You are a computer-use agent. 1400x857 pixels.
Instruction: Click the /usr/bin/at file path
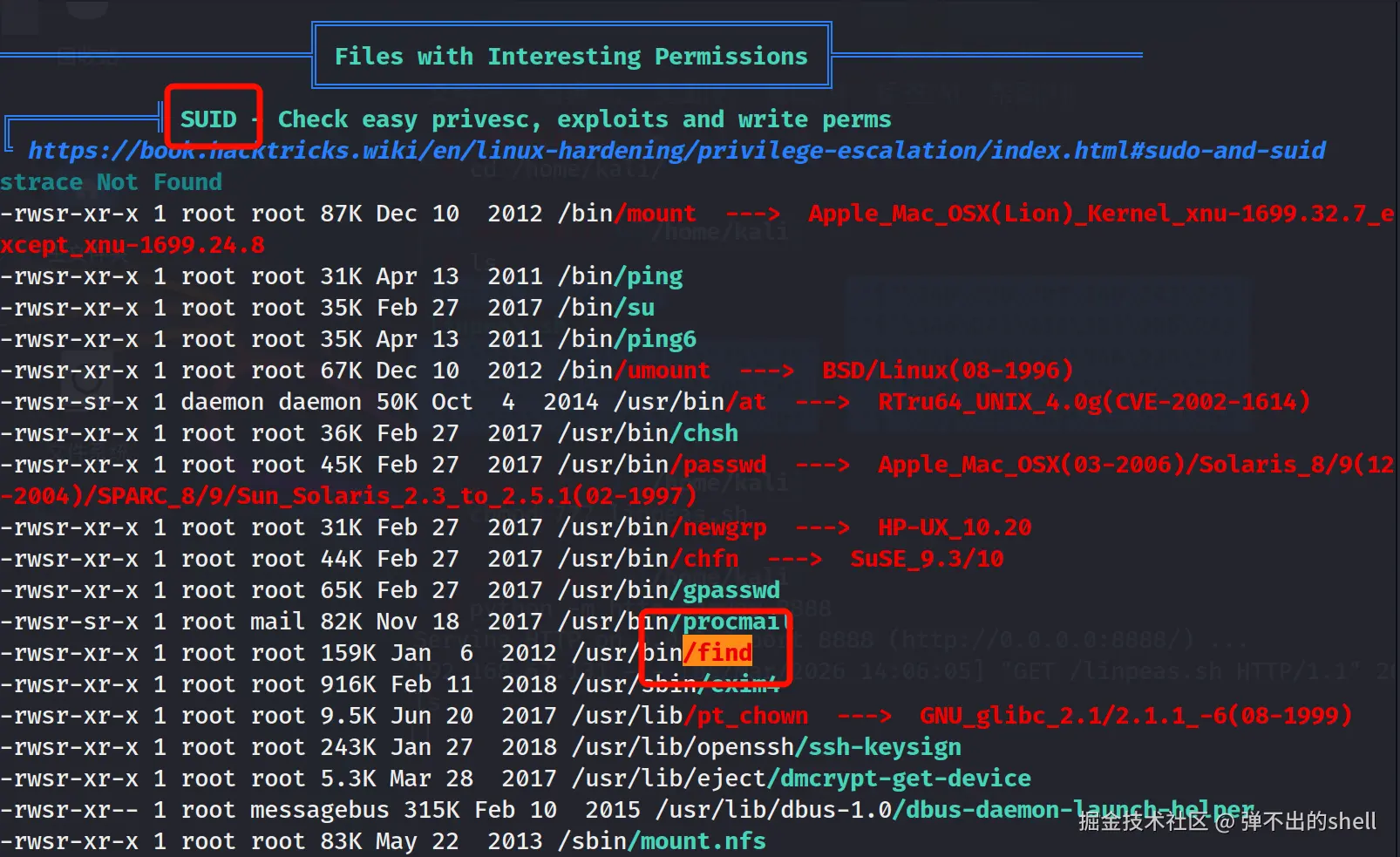(690, 402)
